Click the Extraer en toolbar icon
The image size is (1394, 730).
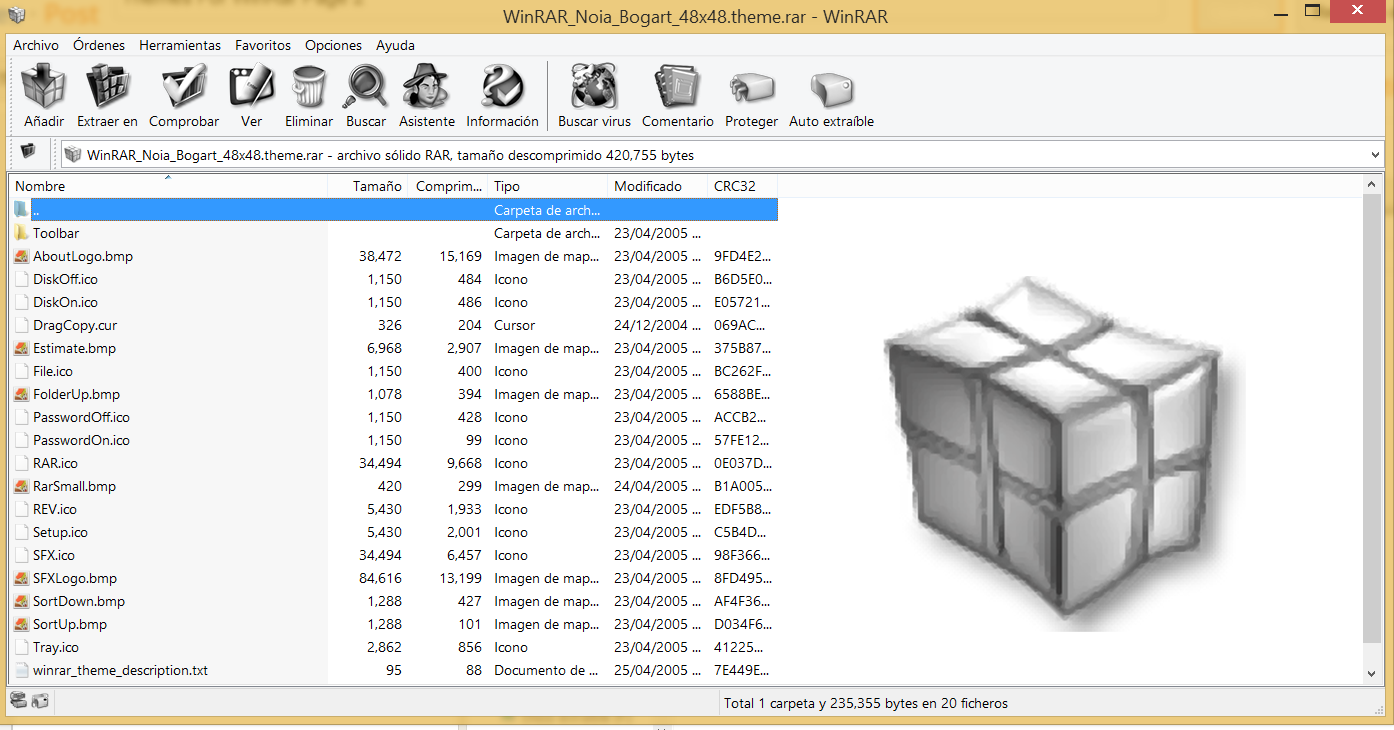point(107,87)
